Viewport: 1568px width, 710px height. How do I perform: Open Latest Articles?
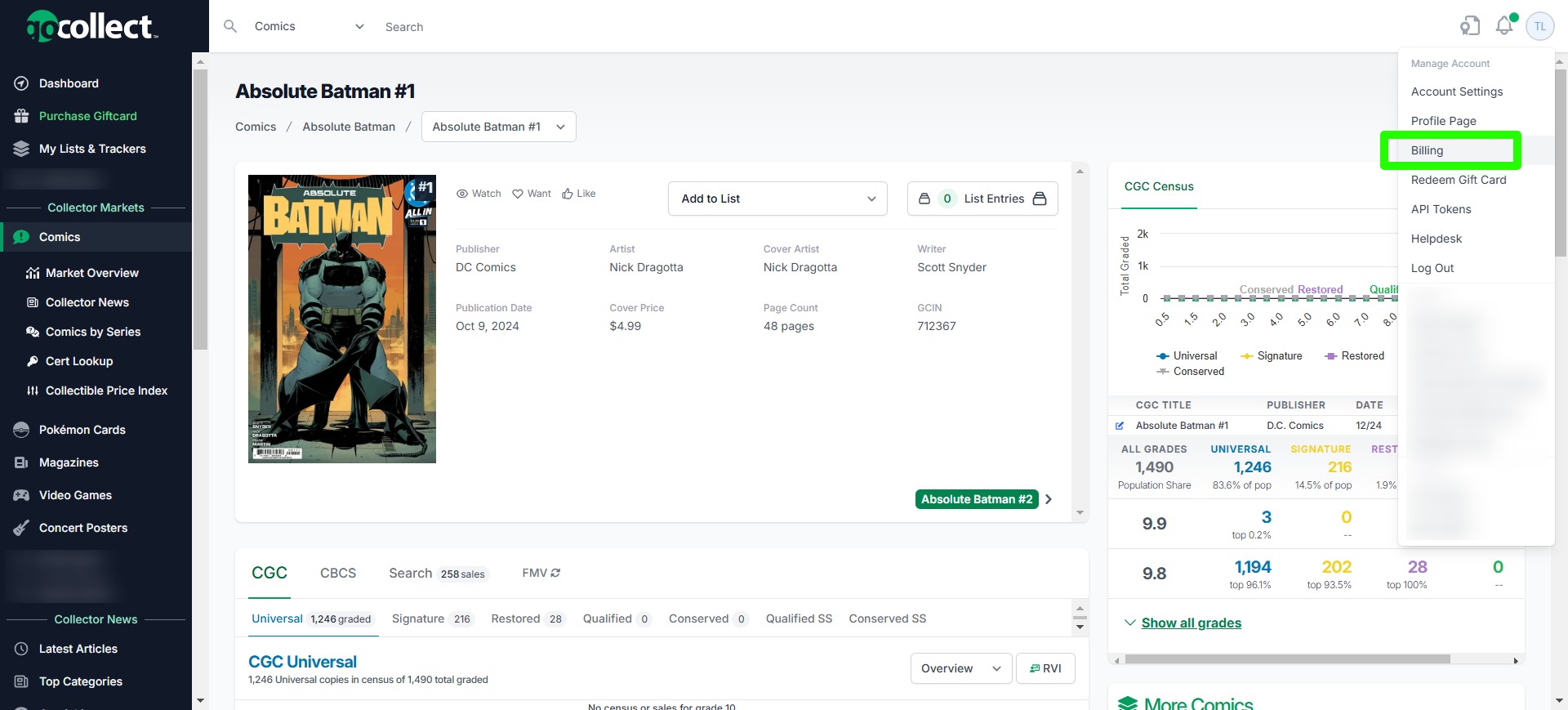pos(78,649)
